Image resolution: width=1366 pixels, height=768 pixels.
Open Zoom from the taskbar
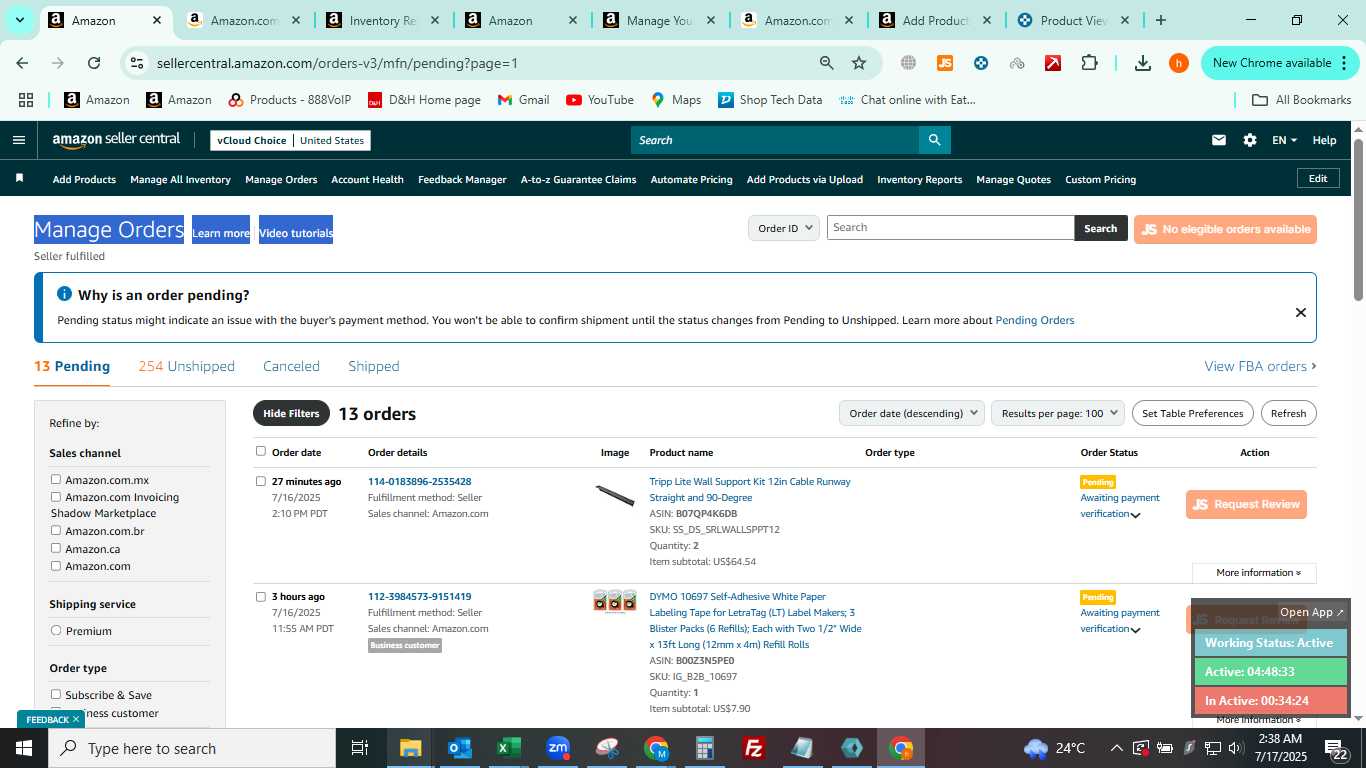pos(558,748)
